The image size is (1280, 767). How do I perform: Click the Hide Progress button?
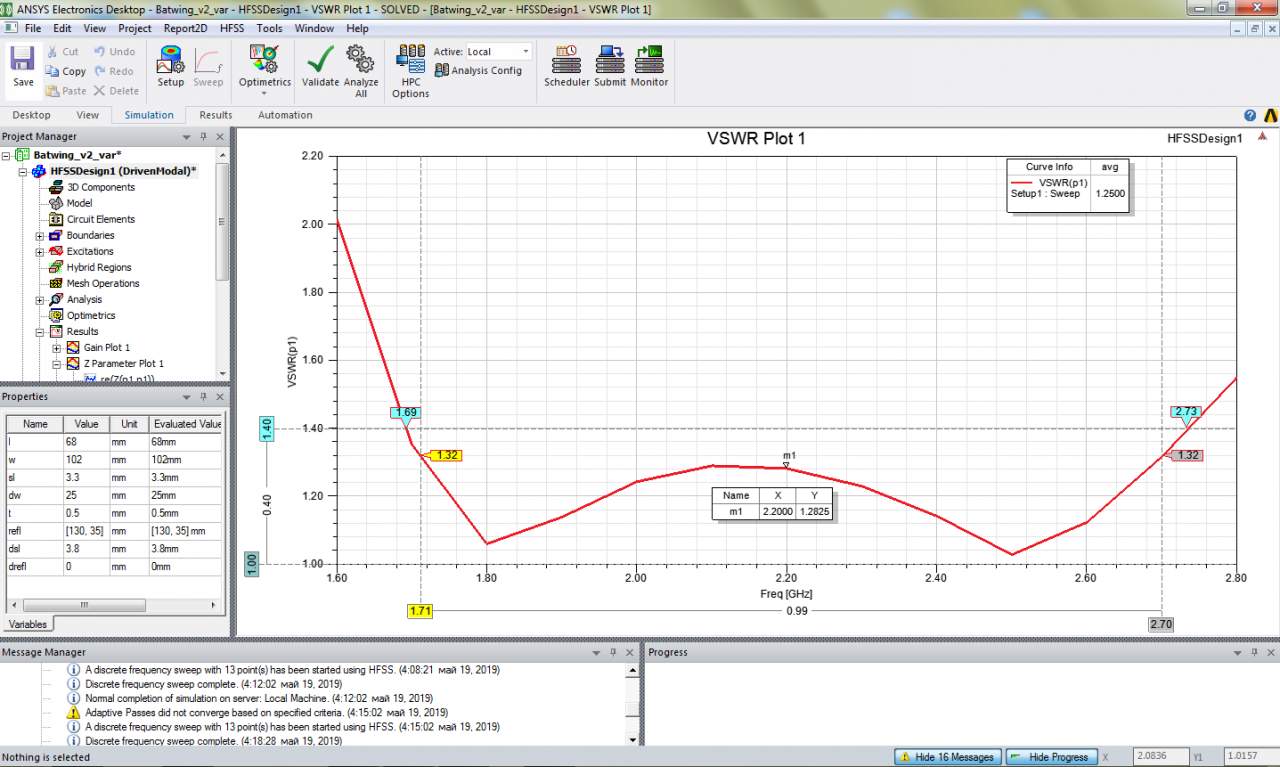[1050, 757]
